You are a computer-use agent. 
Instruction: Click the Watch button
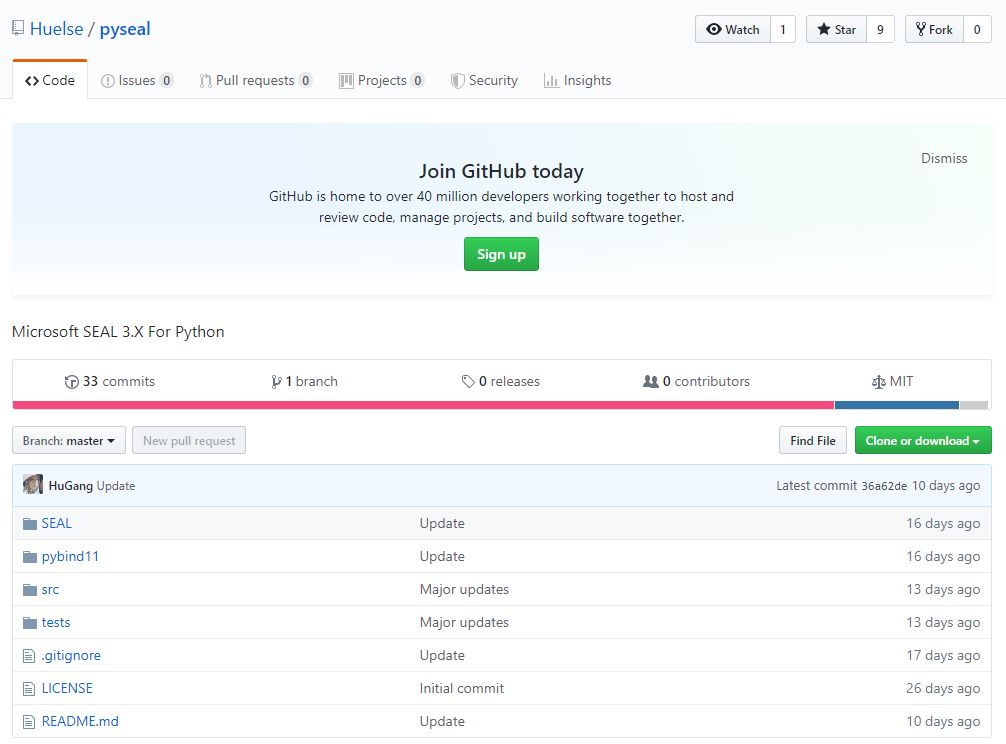(733, 30)
